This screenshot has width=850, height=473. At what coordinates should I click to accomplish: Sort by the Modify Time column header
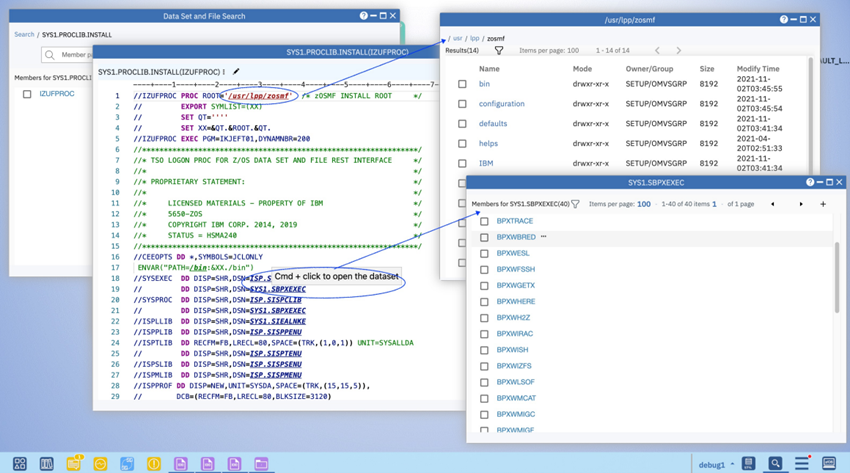[757, 69]
